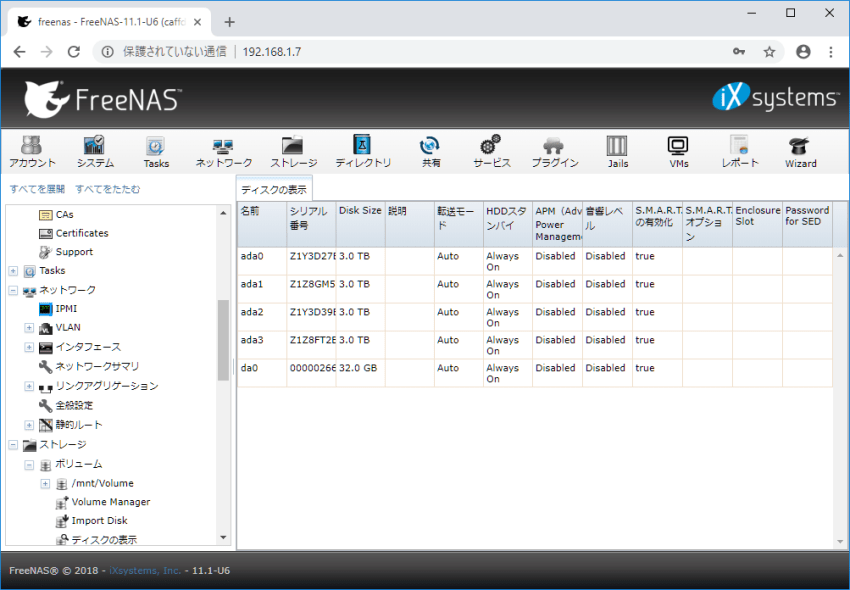Viewport: 850px width, 590px height.
Task: Open a new browser tab
Action: 229,22
